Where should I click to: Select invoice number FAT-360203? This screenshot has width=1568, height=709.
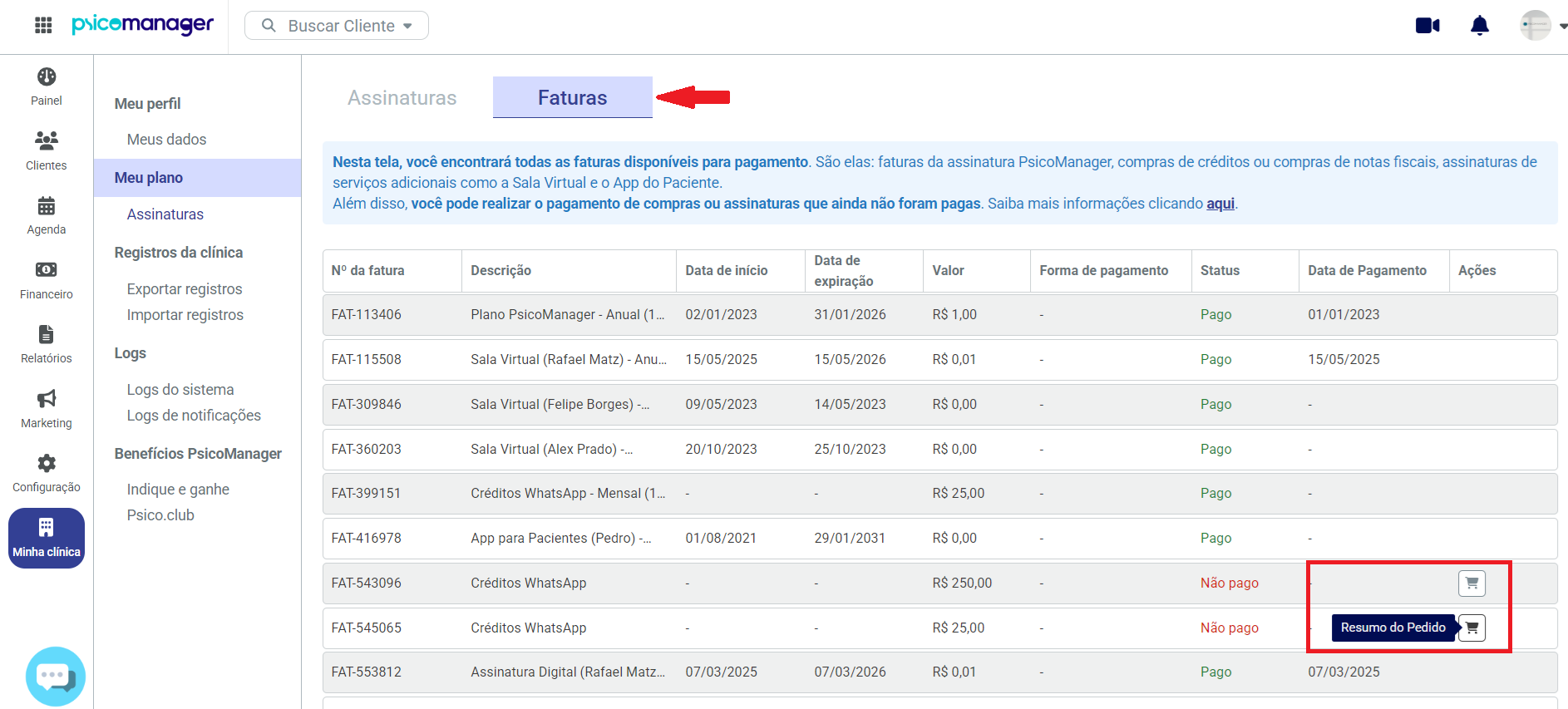point(366,450)
